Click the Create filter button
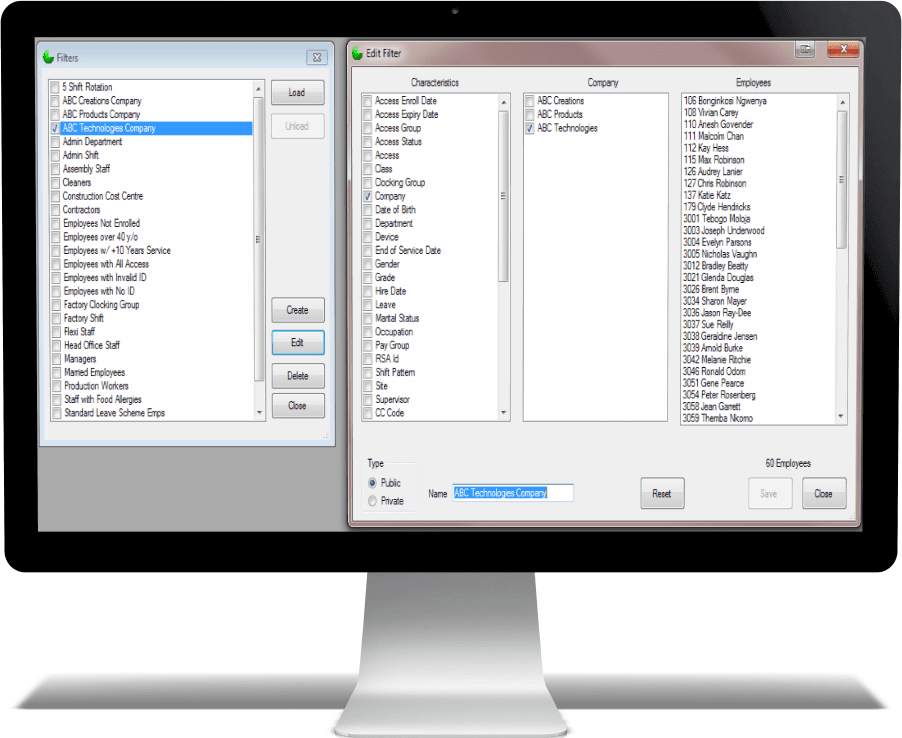Image resolution: width=902 pixels, height=738 pixels. 297,310
